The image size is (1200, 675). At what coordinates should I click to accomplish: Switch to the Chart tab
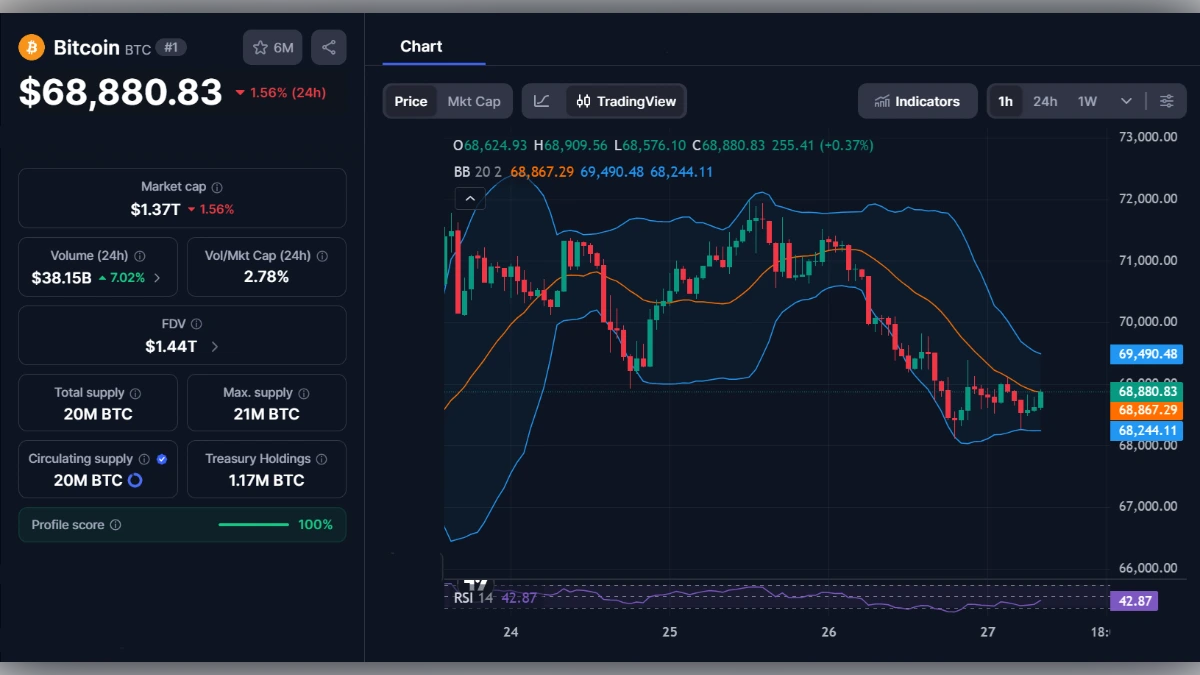(x=421, y=46)
